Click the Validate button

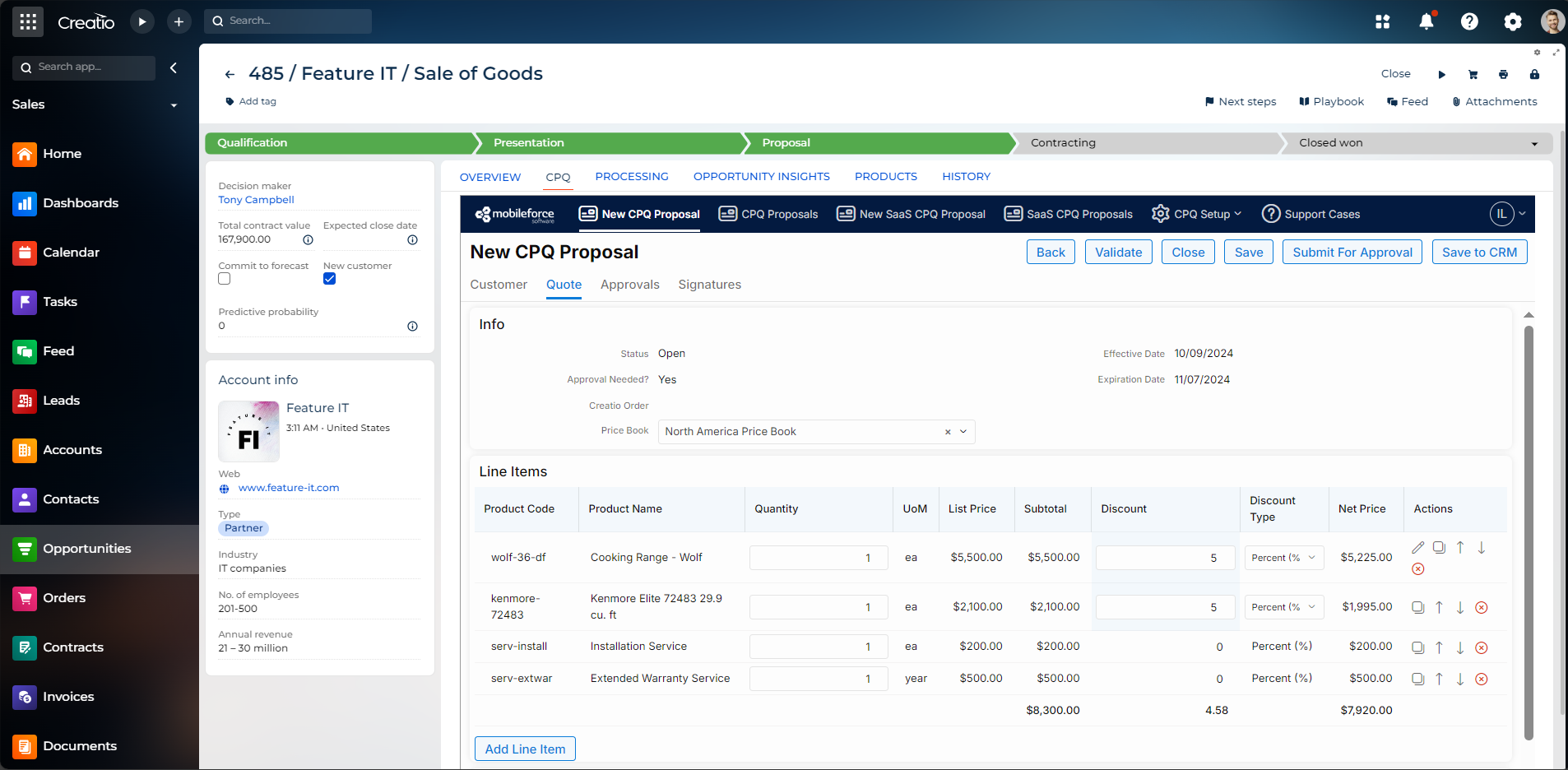1119,253
